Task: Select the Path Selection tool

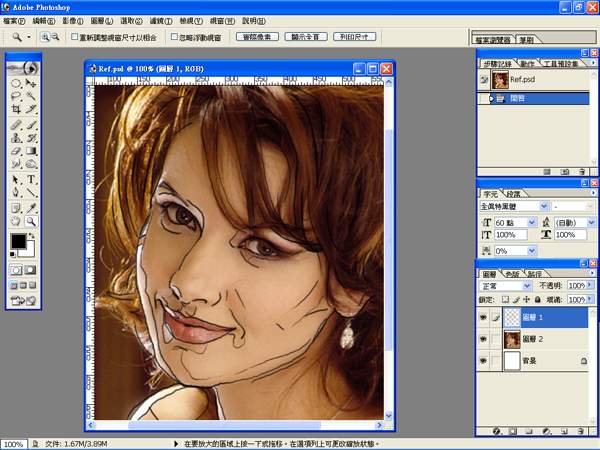Action: pos(16,179)
